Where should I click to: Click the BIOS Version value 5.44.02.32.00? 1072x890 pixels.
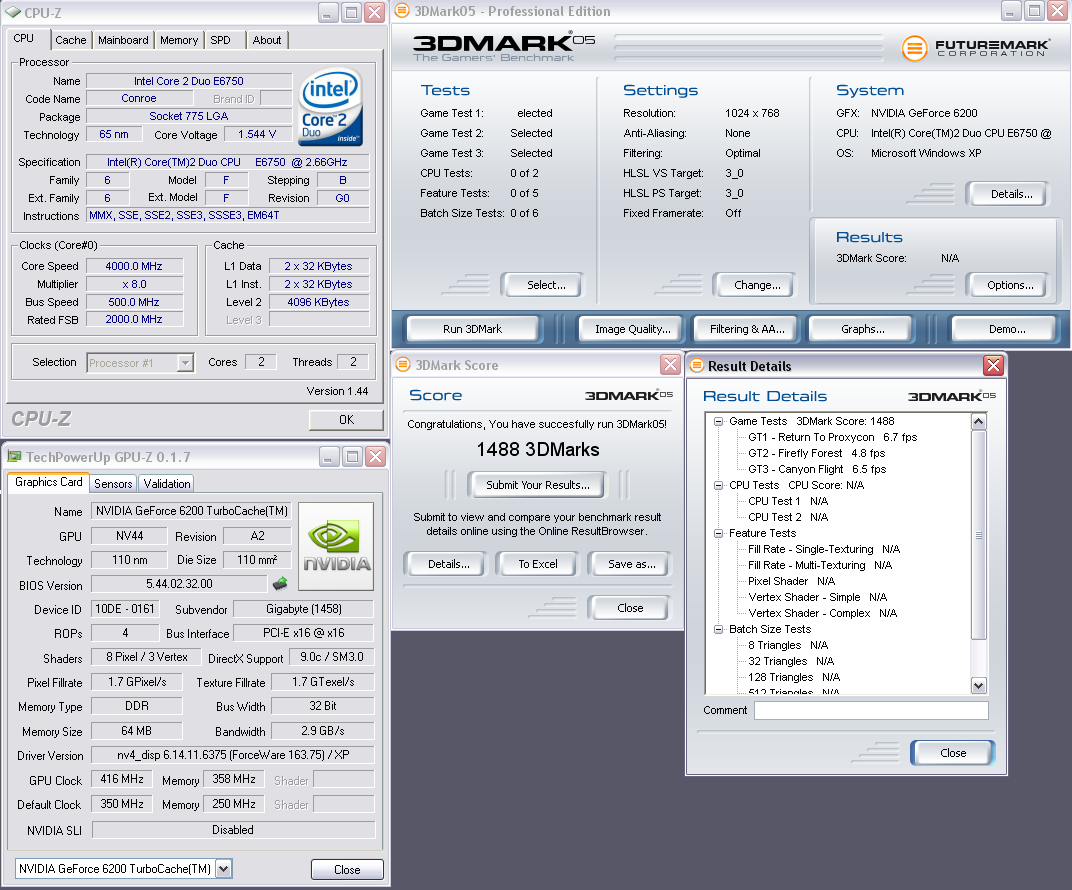pos(179,584)
